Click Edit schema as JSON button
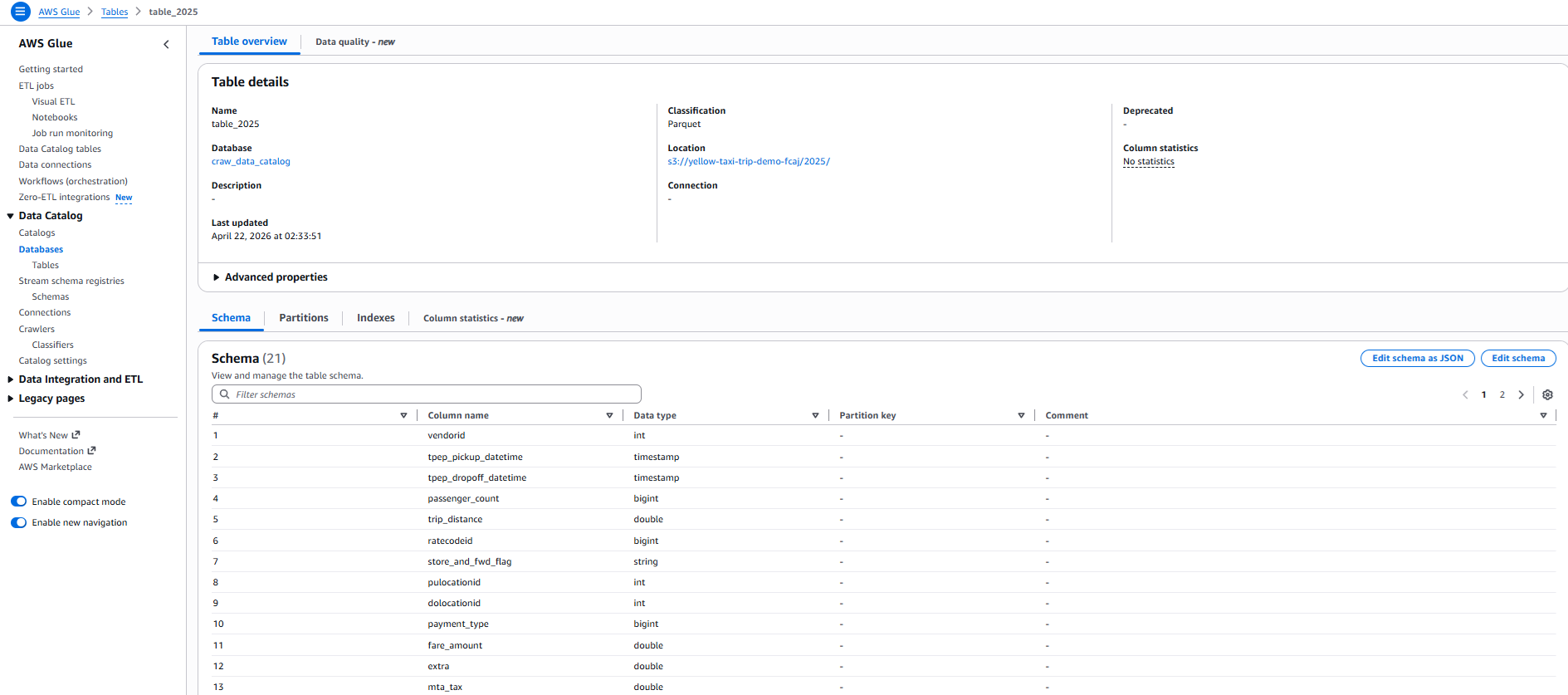1568x695 pixels. [1418, 358]
